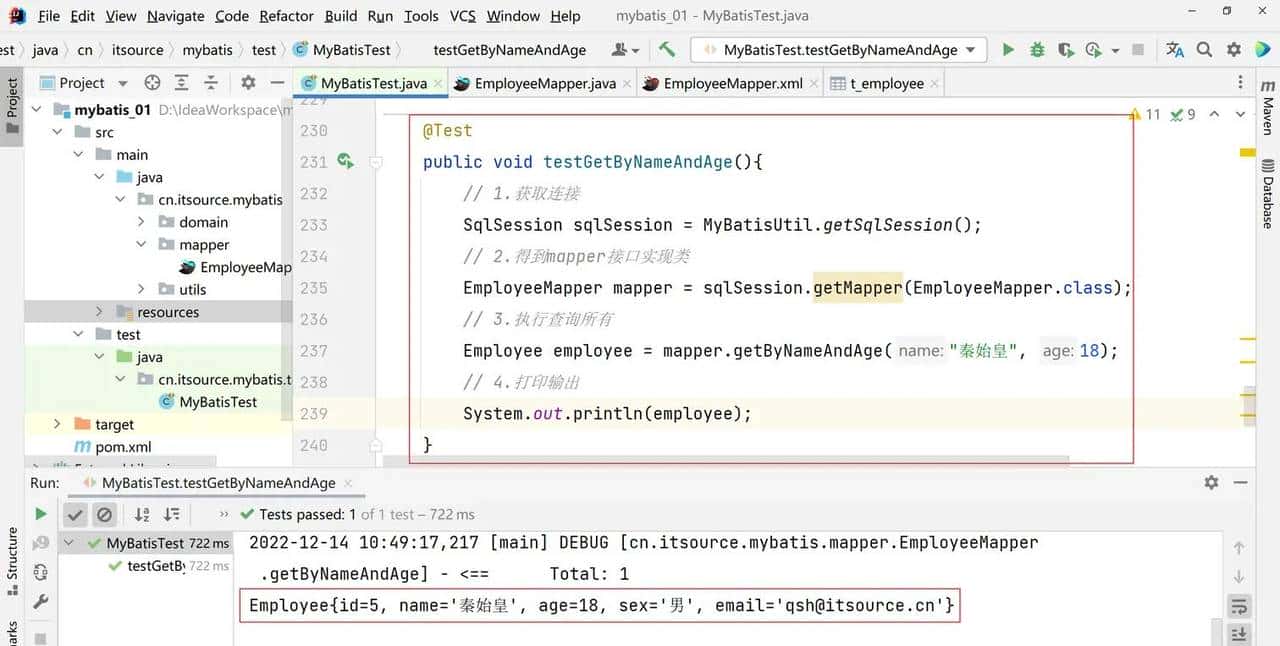This screenshot has height=646, width=1280.
Task: Run MyBatisTest with Coverage
Action: (1063, 48)
